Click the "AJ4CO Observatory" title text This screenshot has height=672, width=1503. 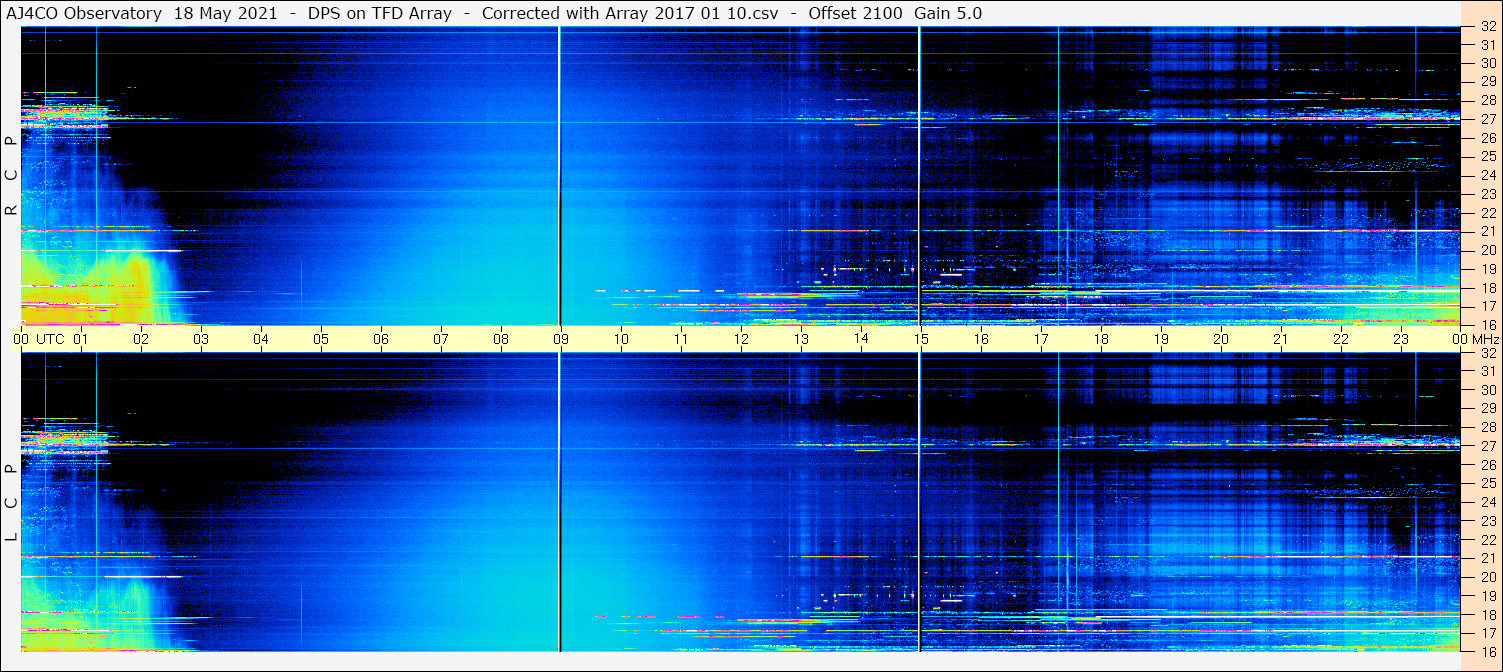(x=86, y=13)
